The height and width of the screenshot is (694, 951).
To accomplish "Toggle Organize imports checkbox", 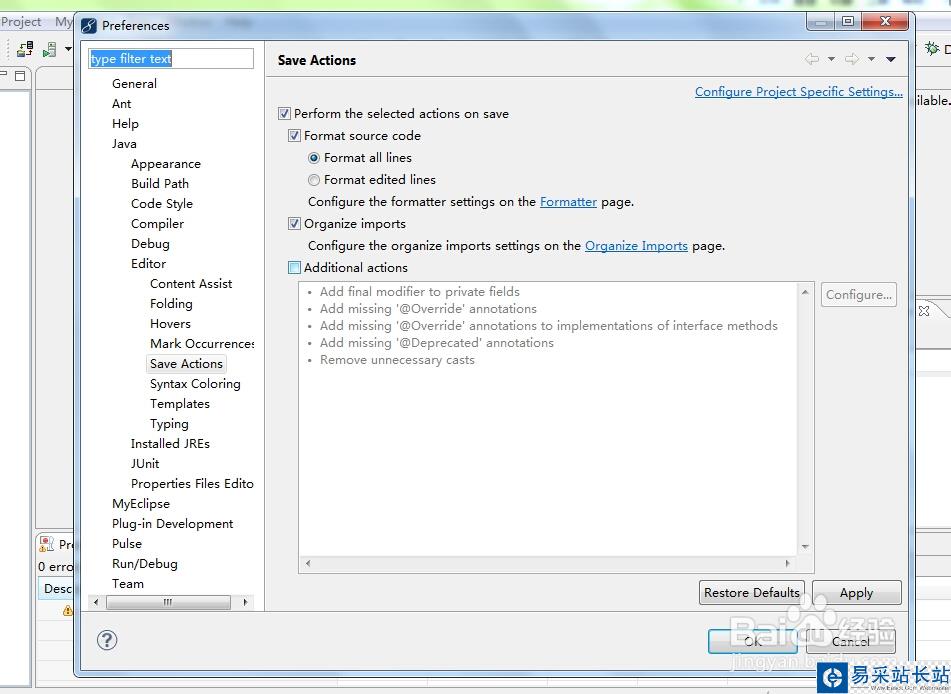I will tap(294, 223).
